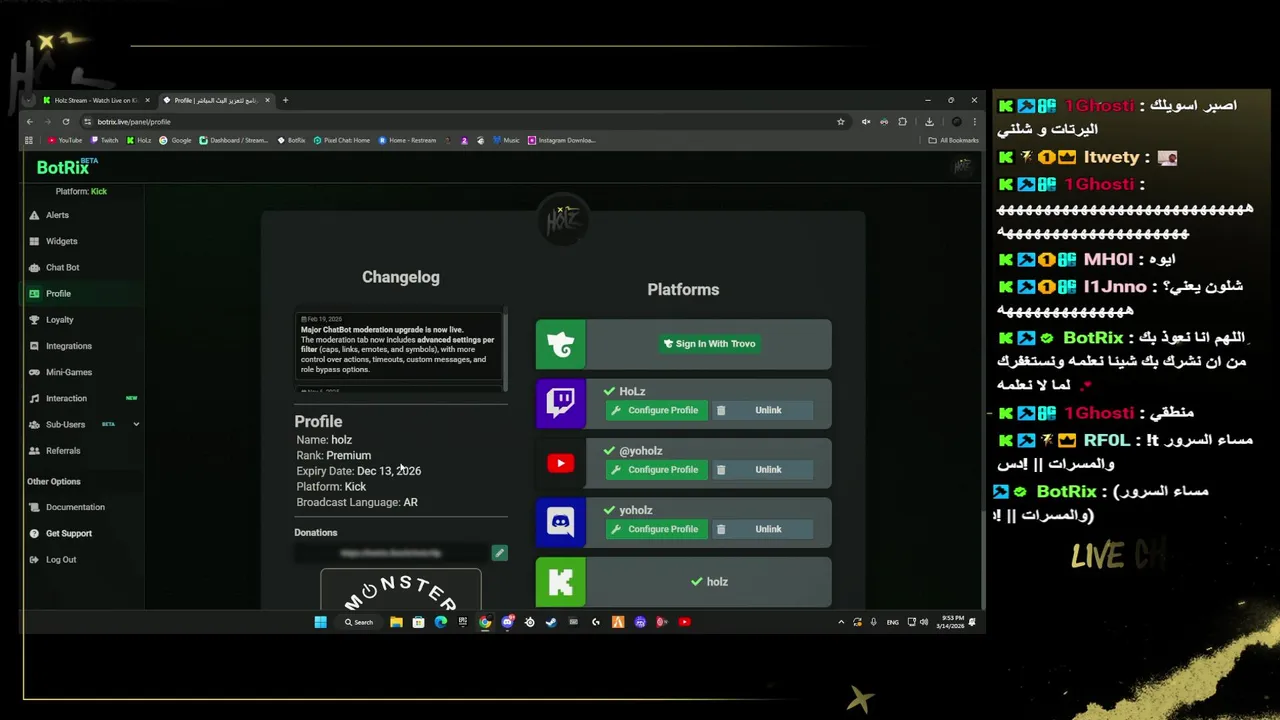The height and width of the screenshot is (720, 1280).
Task: Click taskbar Search box
Action: 359,622
